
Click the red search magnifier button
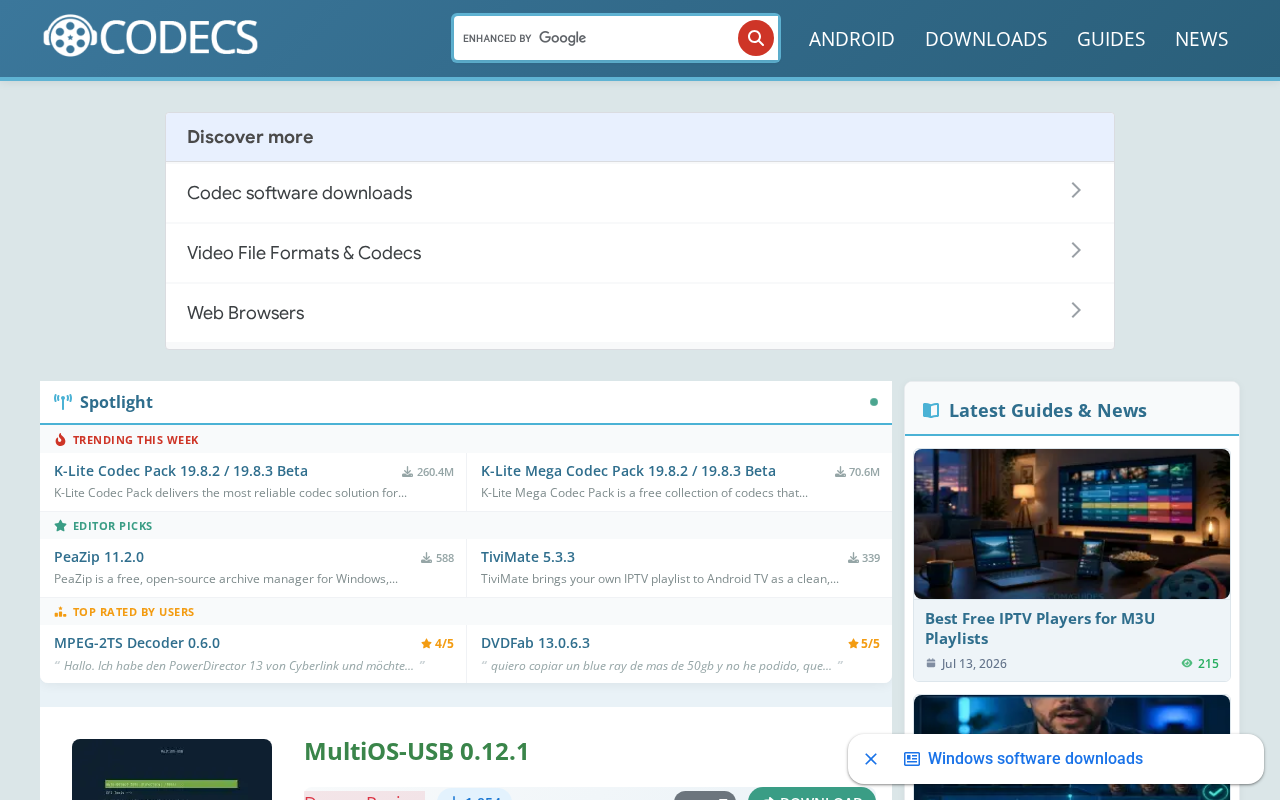756,38
